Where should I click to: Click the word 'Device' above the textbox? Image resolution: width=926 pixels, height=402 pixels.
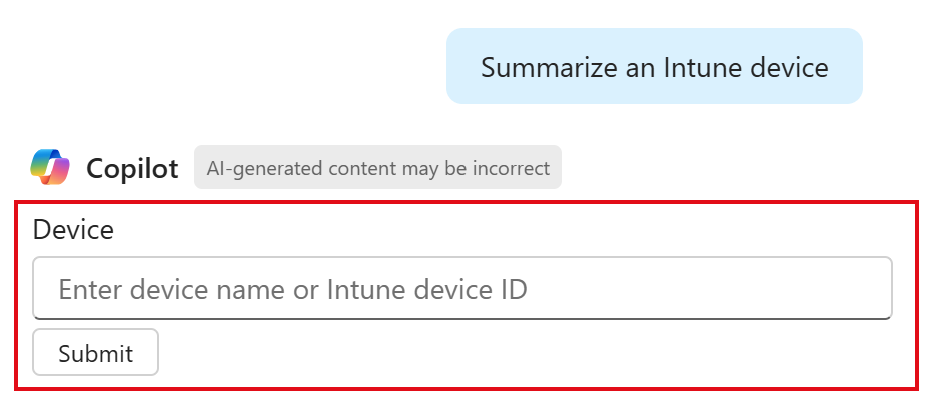73,229
